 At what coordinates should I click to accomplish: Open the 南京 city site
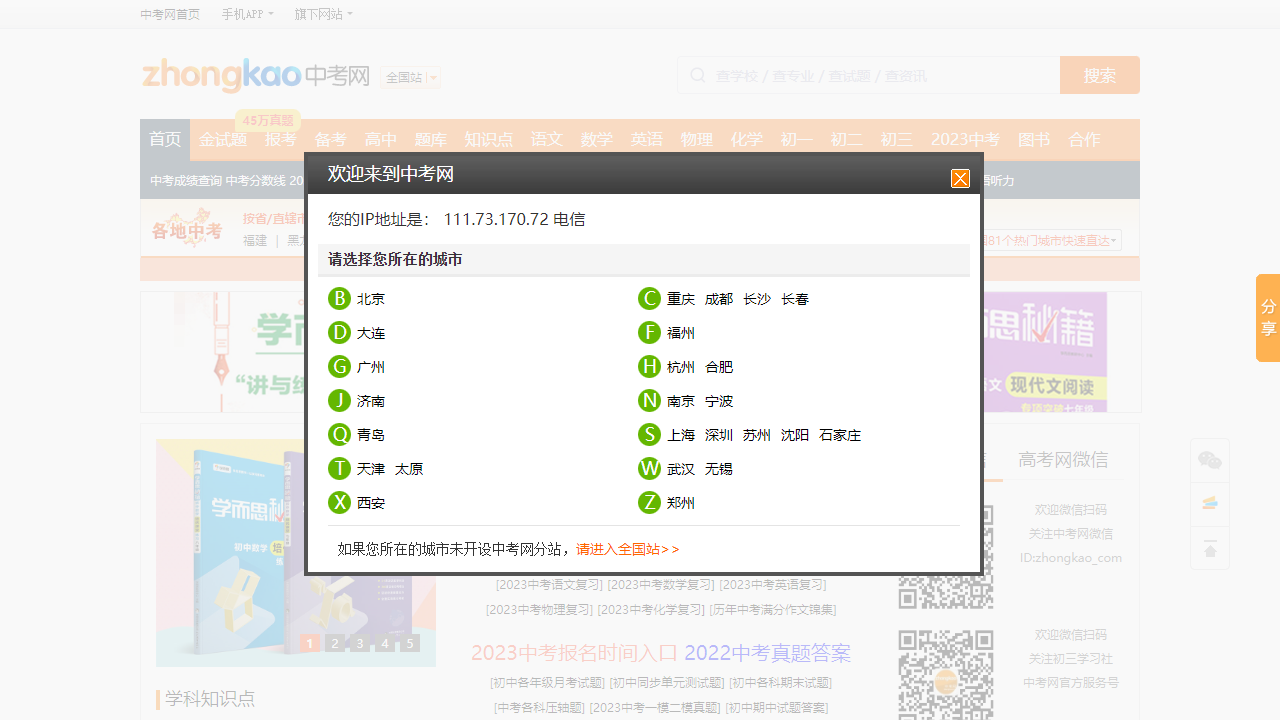coord(681,401)
